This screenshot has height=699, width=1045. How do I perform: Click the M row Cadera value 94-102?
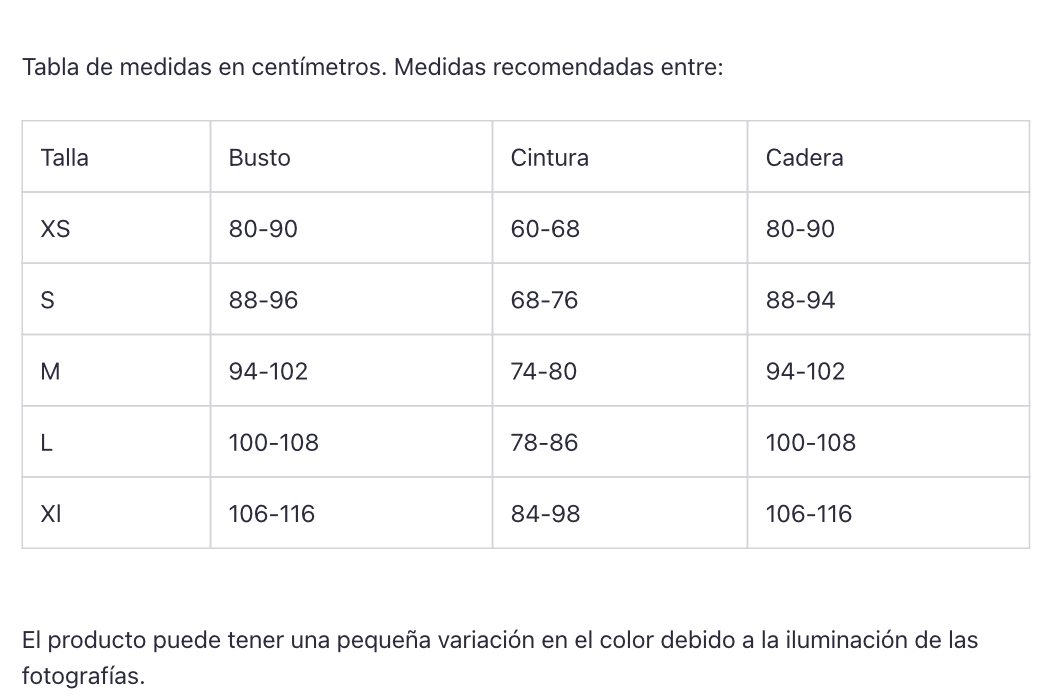tap(805, 372)
